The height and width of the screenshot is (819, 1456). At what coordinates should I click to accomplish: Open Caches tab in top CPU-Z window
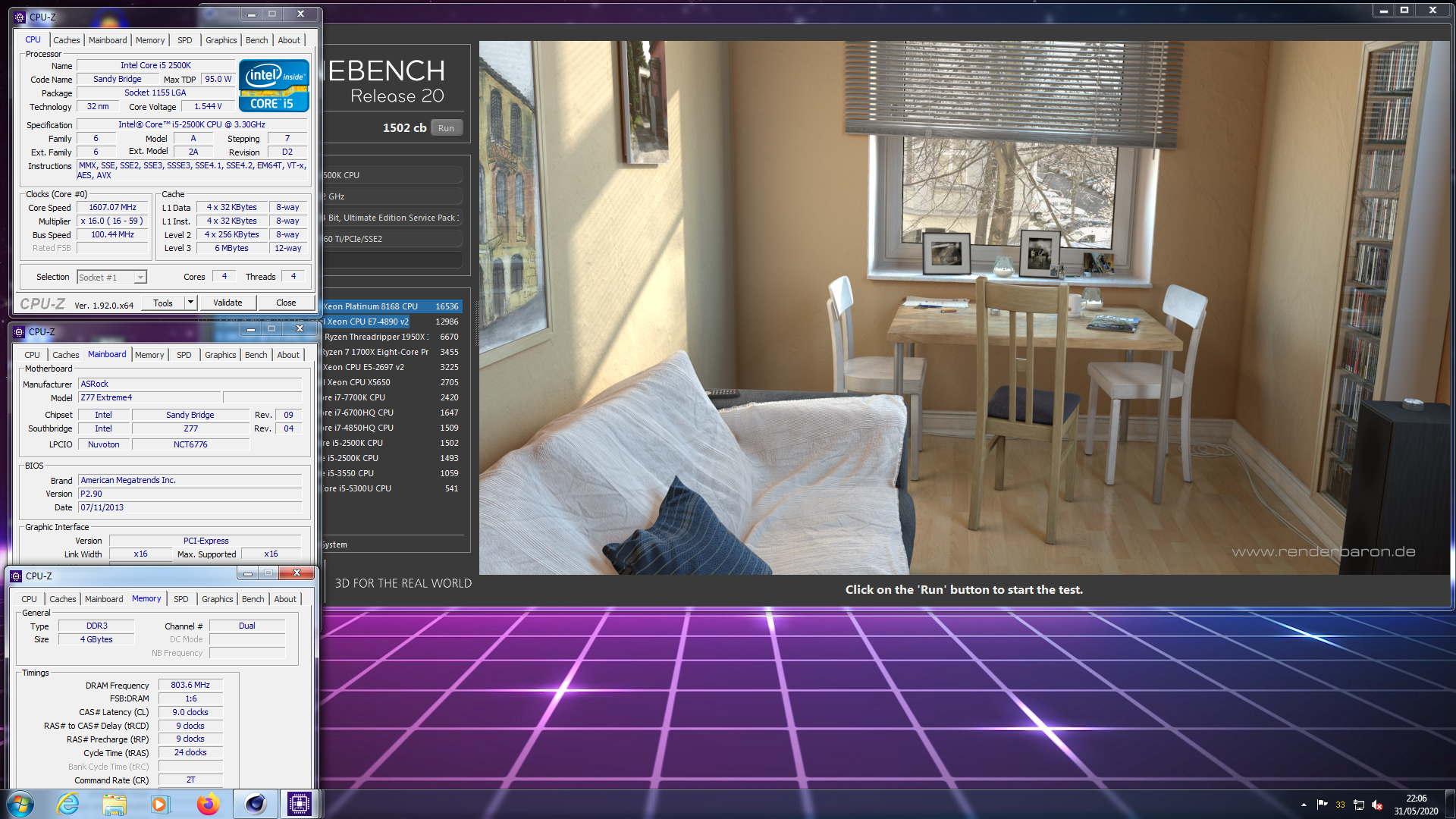(x=66, y=40)
